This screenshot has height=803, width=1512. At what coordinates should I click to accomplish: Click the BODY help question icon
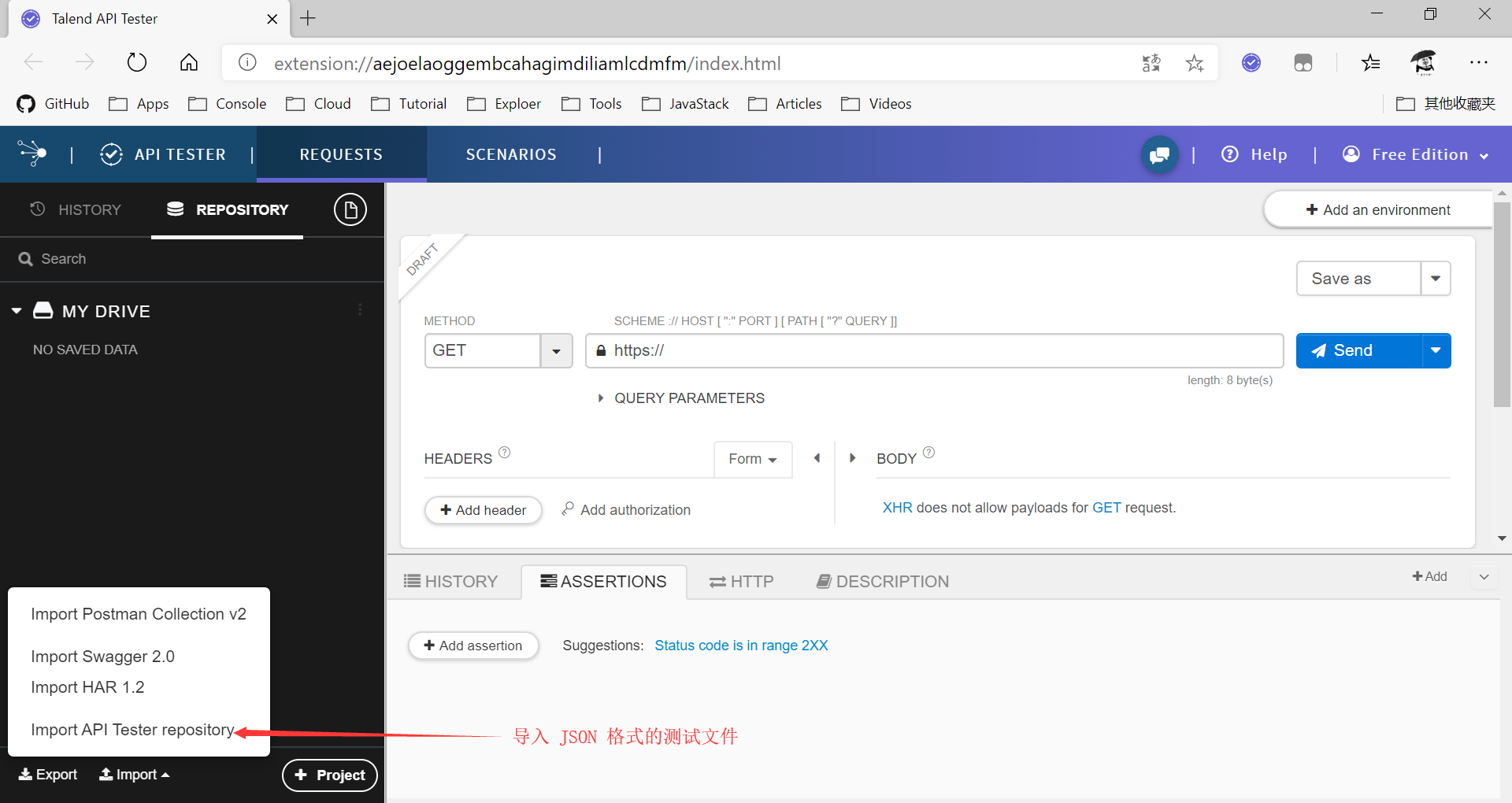pos(929,452)
